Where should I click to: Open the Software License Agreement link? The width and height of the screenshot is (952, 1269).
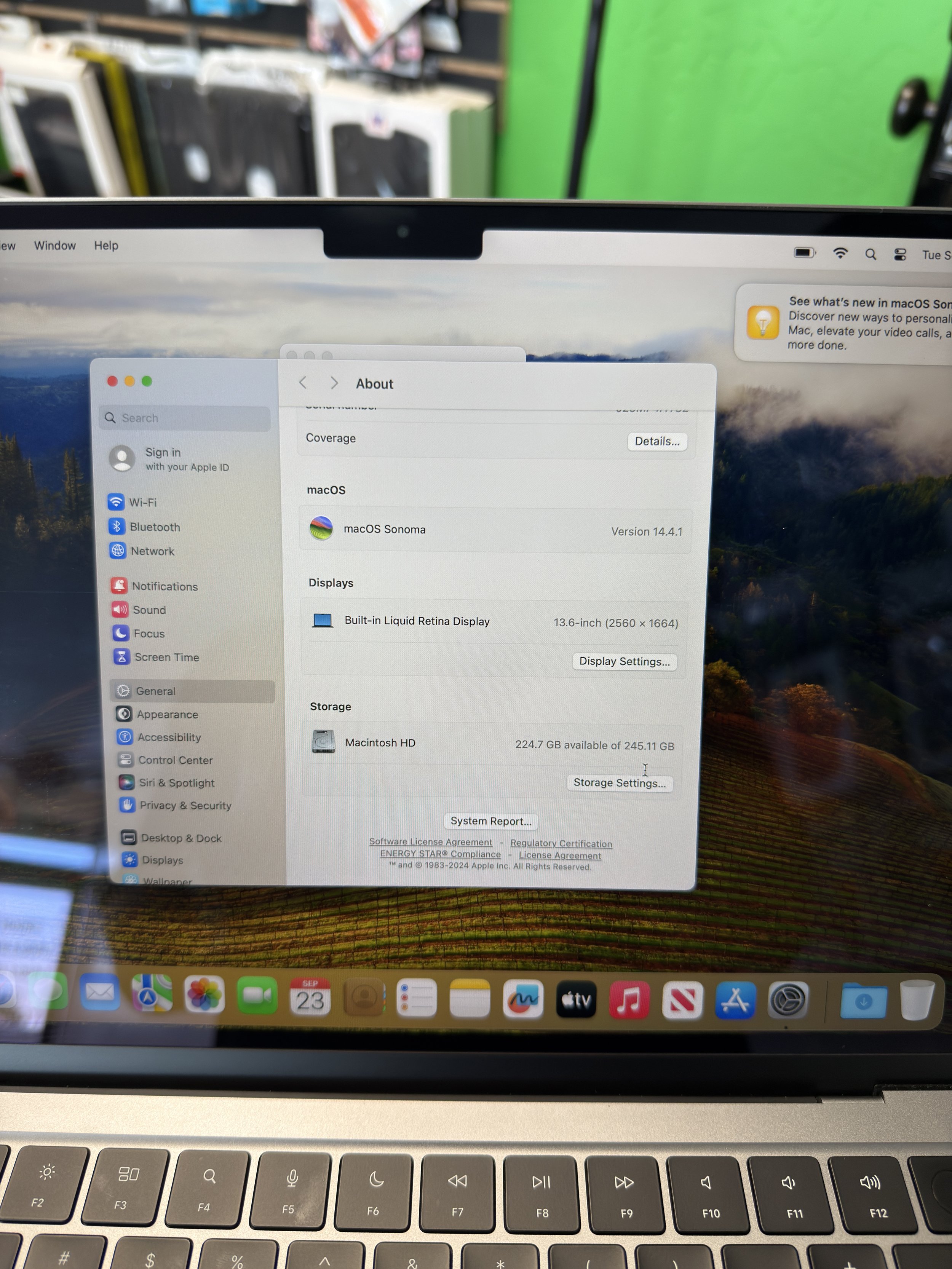pos(430,841)
